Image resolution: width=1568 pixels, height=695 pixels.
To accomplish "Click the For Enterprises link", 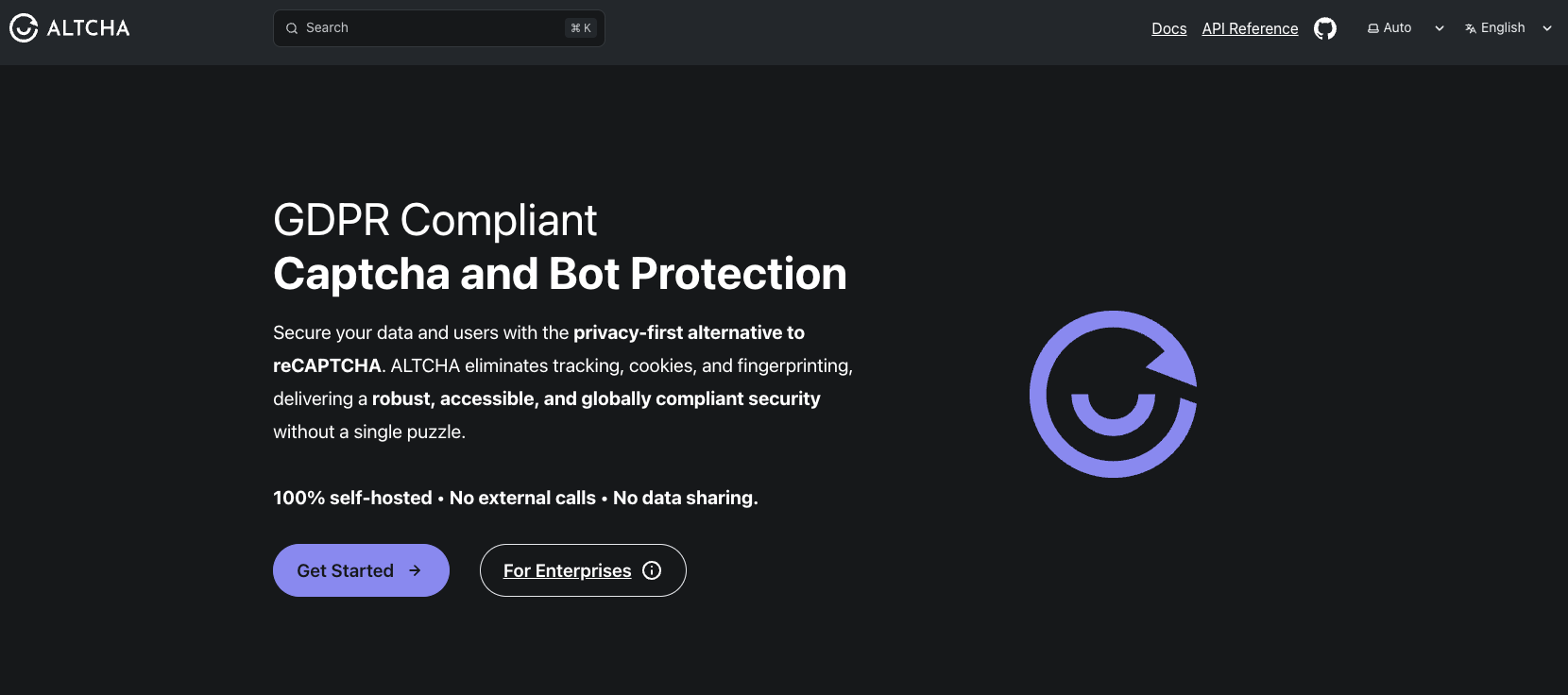I will pyautogui.click(x=583, y=570).
